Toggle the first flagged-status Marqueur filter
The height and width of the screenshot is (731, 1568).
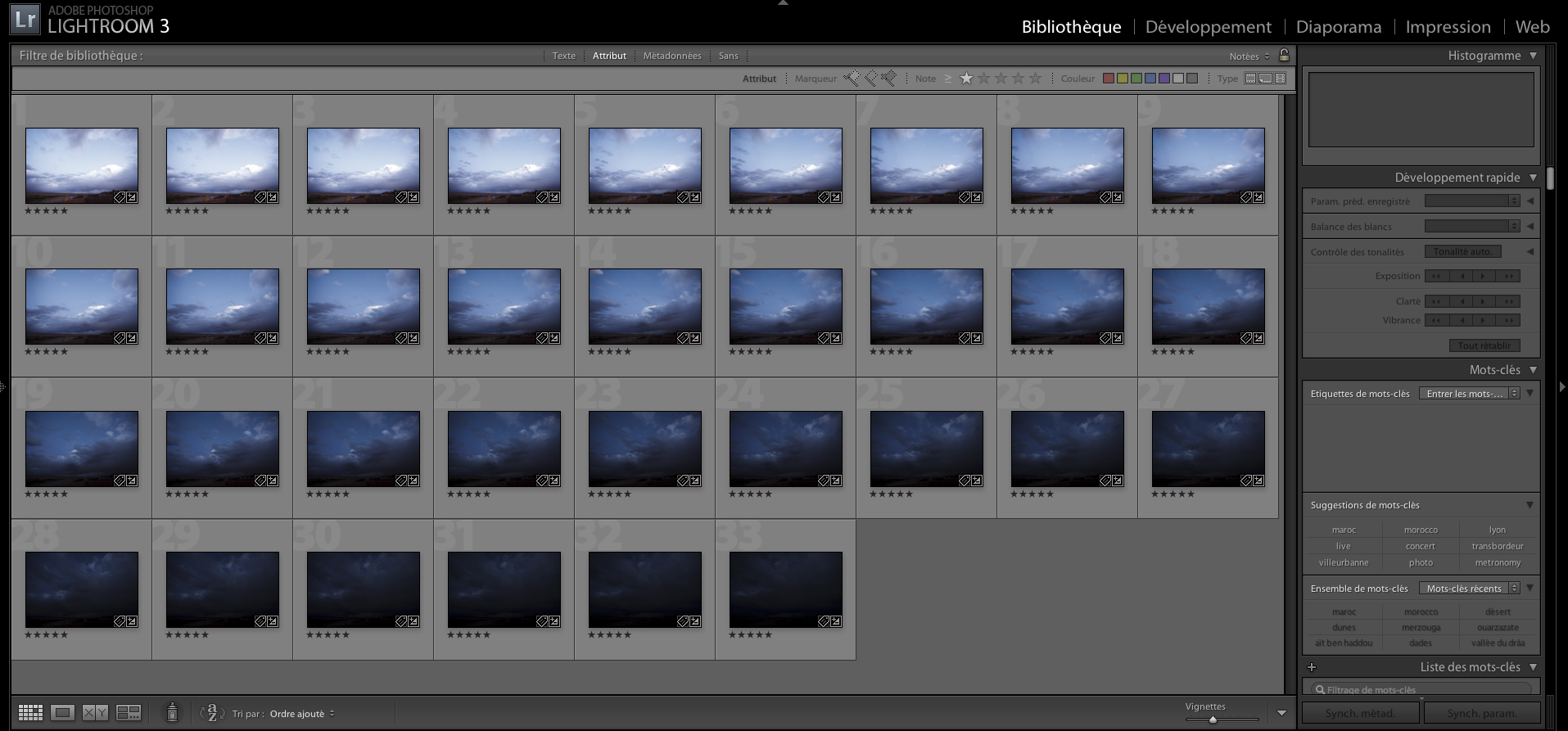pyautogui.click(x=852, y=79)
